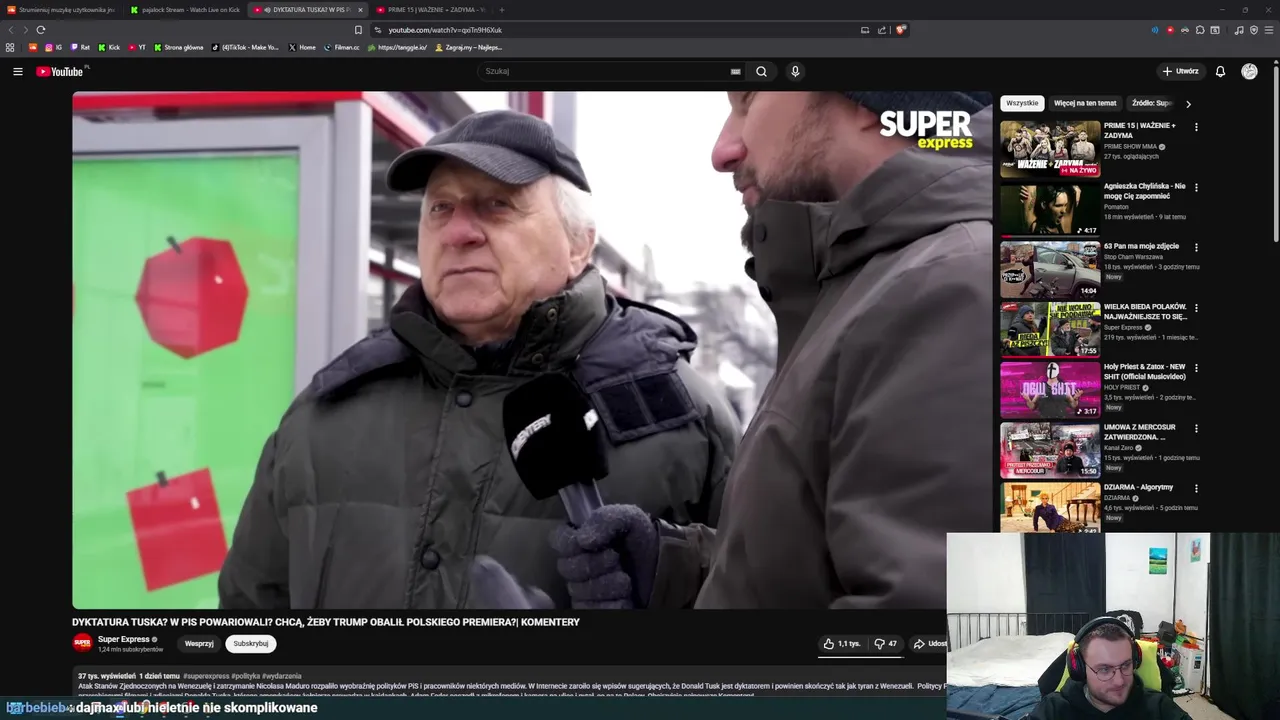Image resolution: width=1280 pixels, height=720 pixels.
Task: Open the Super Express channel name link
Action: coord(123,639)
